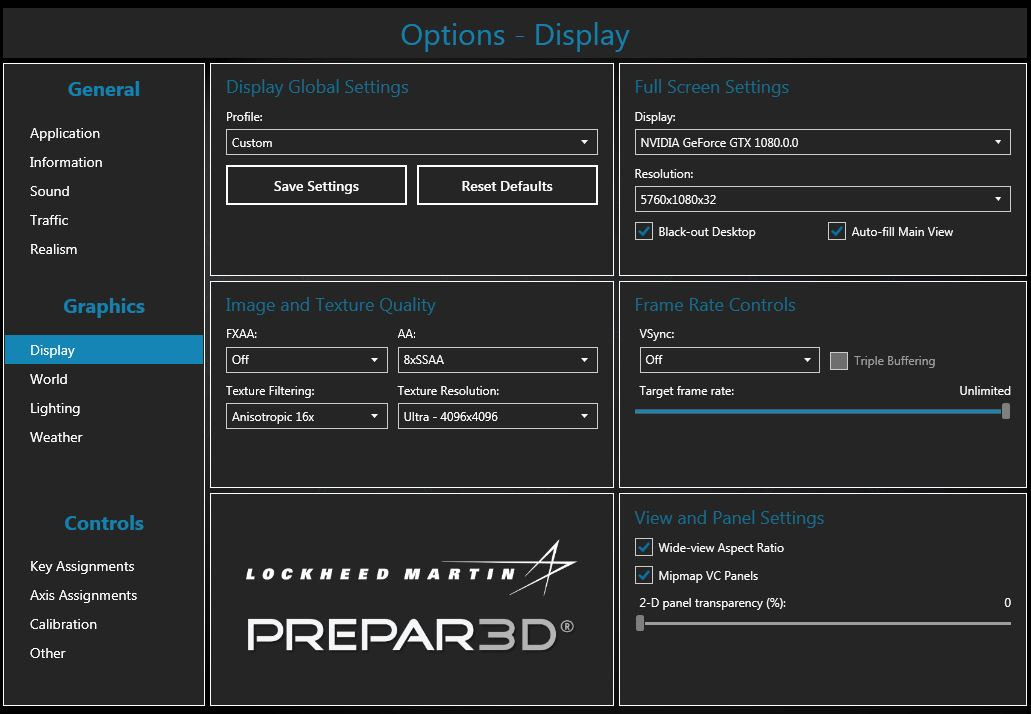Click the Reset Defaults button
This screenshot has height=714, width=1031.
[x=507, y=185]
